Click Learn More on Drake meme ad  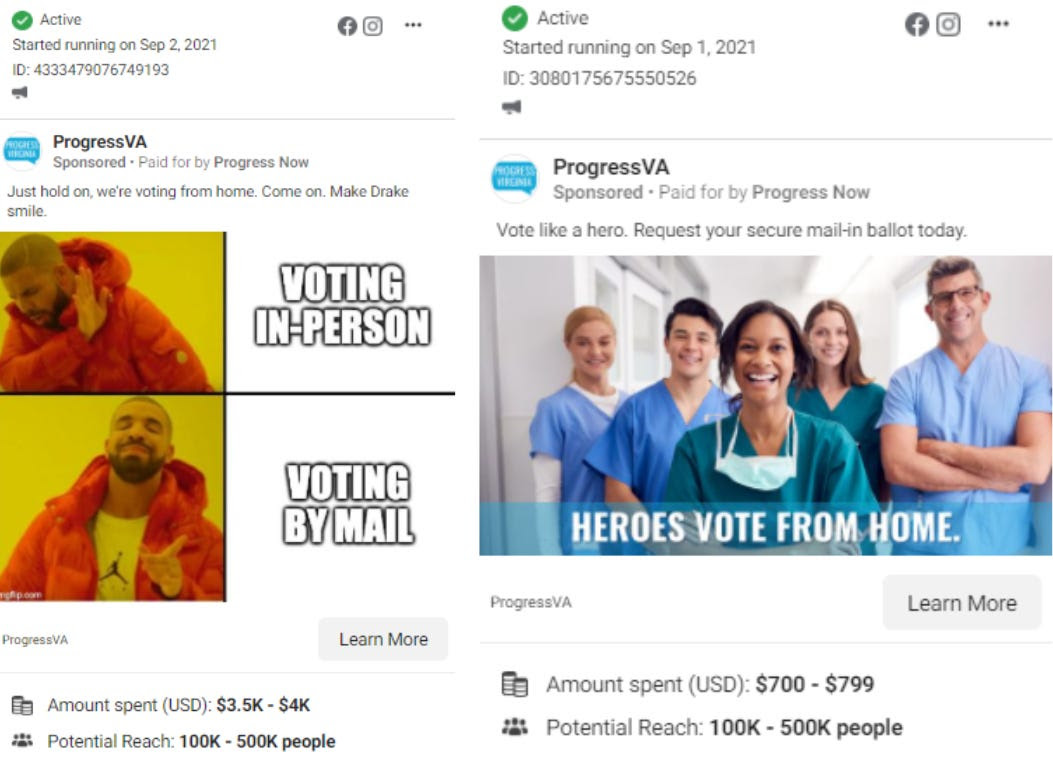(383, 639)
